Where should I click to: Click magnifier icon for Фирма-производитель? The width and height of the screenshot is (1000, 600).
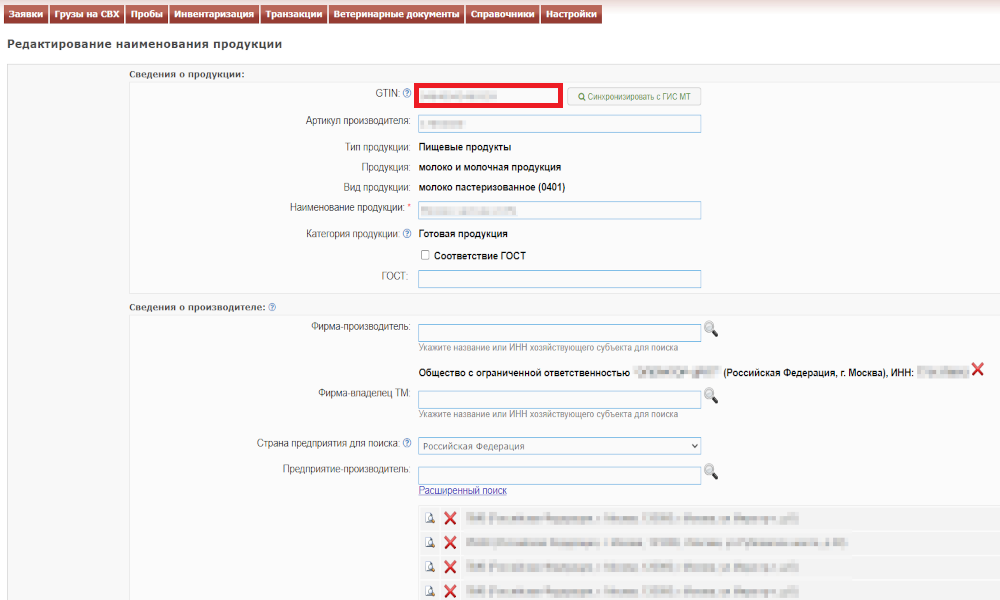(710, 330)
